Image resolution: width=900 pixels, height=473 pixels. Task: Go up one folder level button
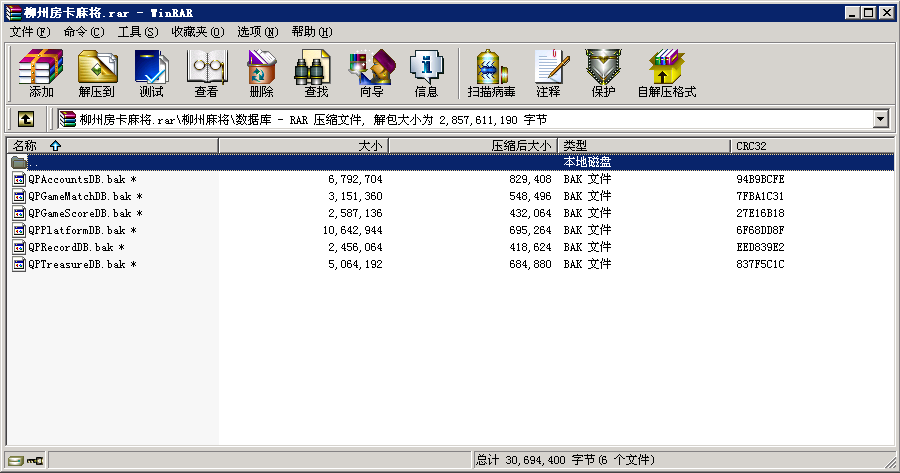pos(26,119)
